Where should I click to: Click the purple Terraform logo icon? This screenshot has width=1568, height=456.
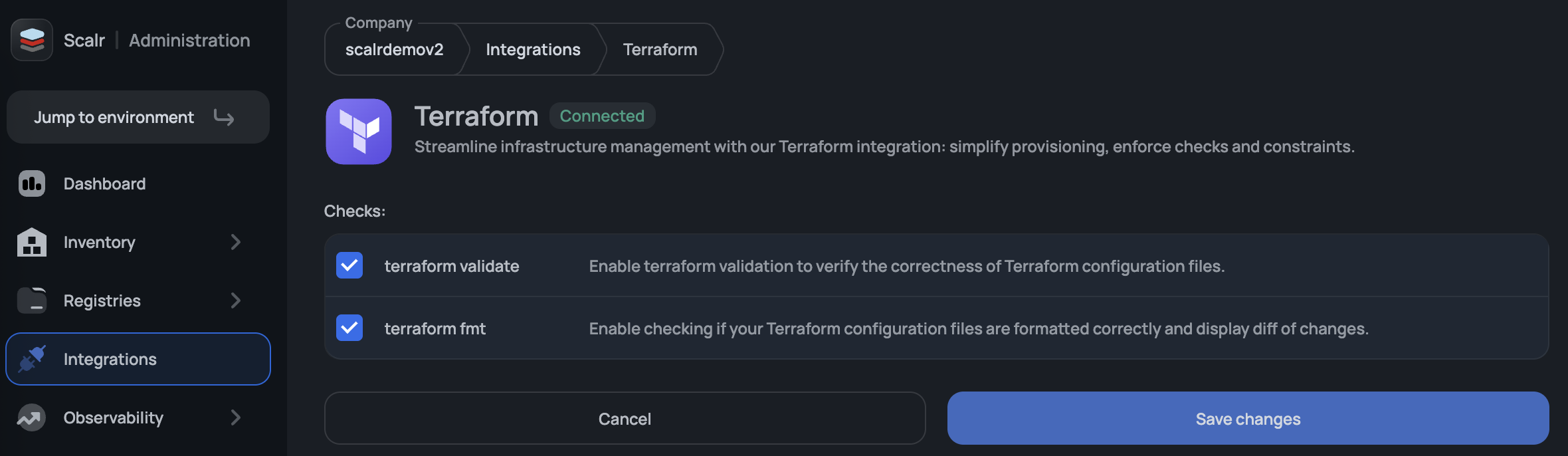coord(359,132)
